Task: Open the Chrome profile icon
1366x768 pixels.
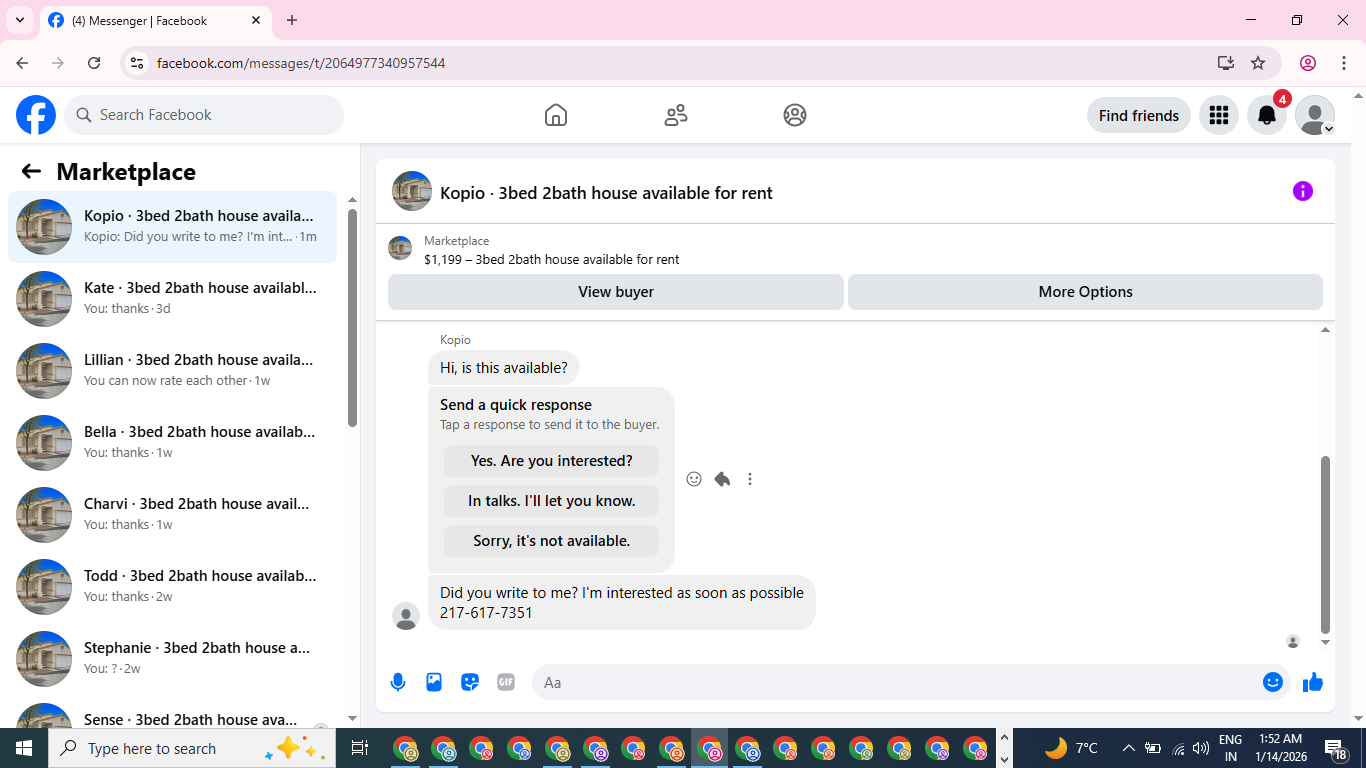Action: [x=1308, y=63]
